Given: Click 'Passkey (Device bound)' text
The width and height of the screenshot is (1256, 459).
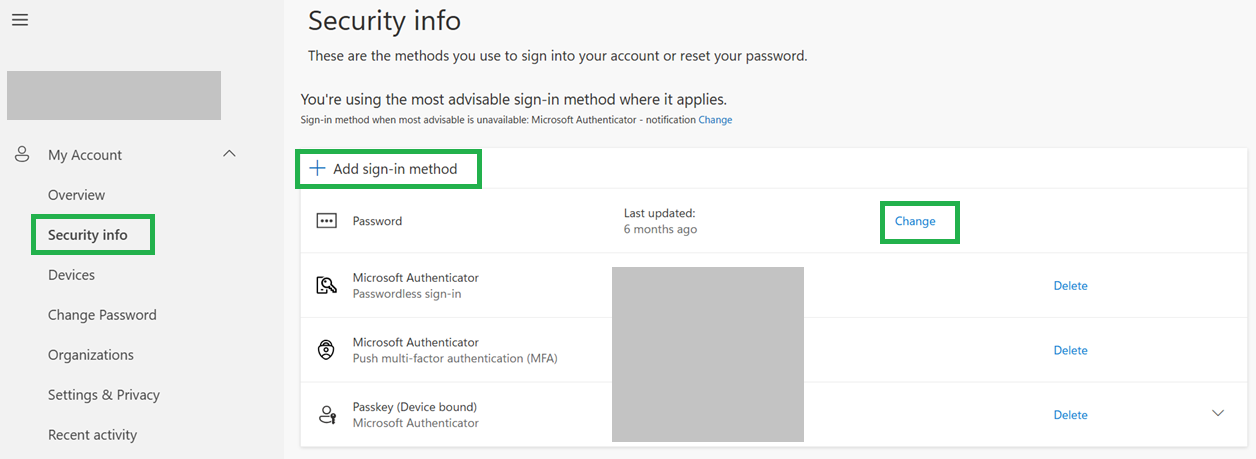Looking at the screenshot, I should click(x=415, y=407).
